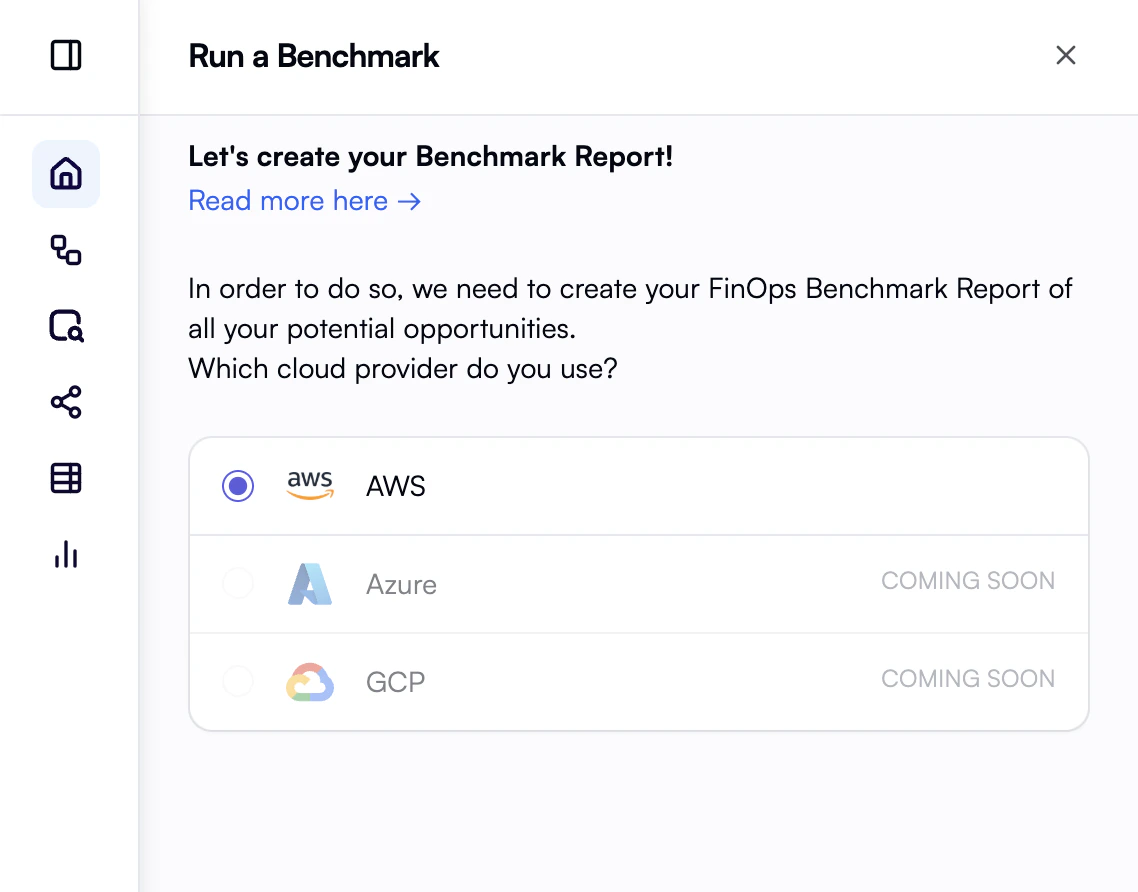Click the Run a Benchmark heading
The width and height of the screenshot is (1138, 892).
point(313,56)
